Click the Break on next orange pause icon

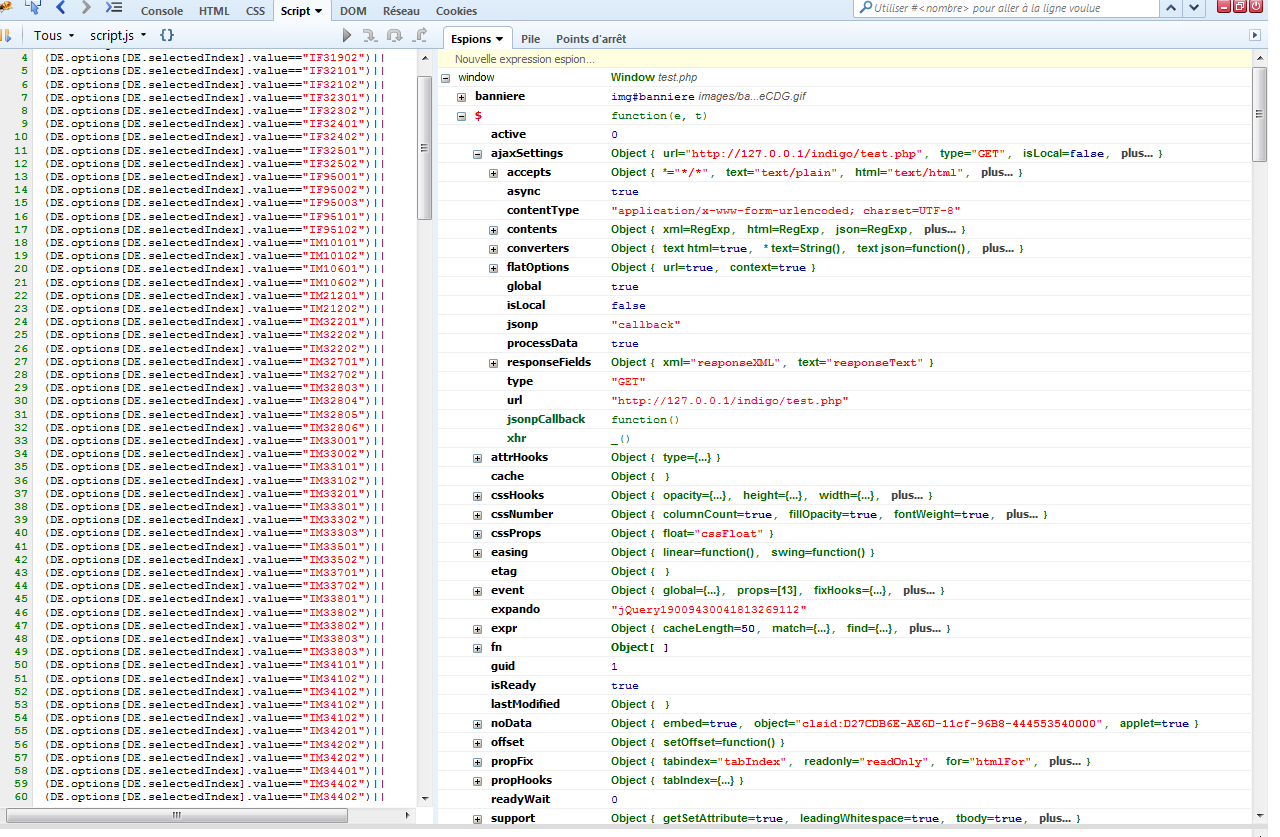click(x=5, y=35)
